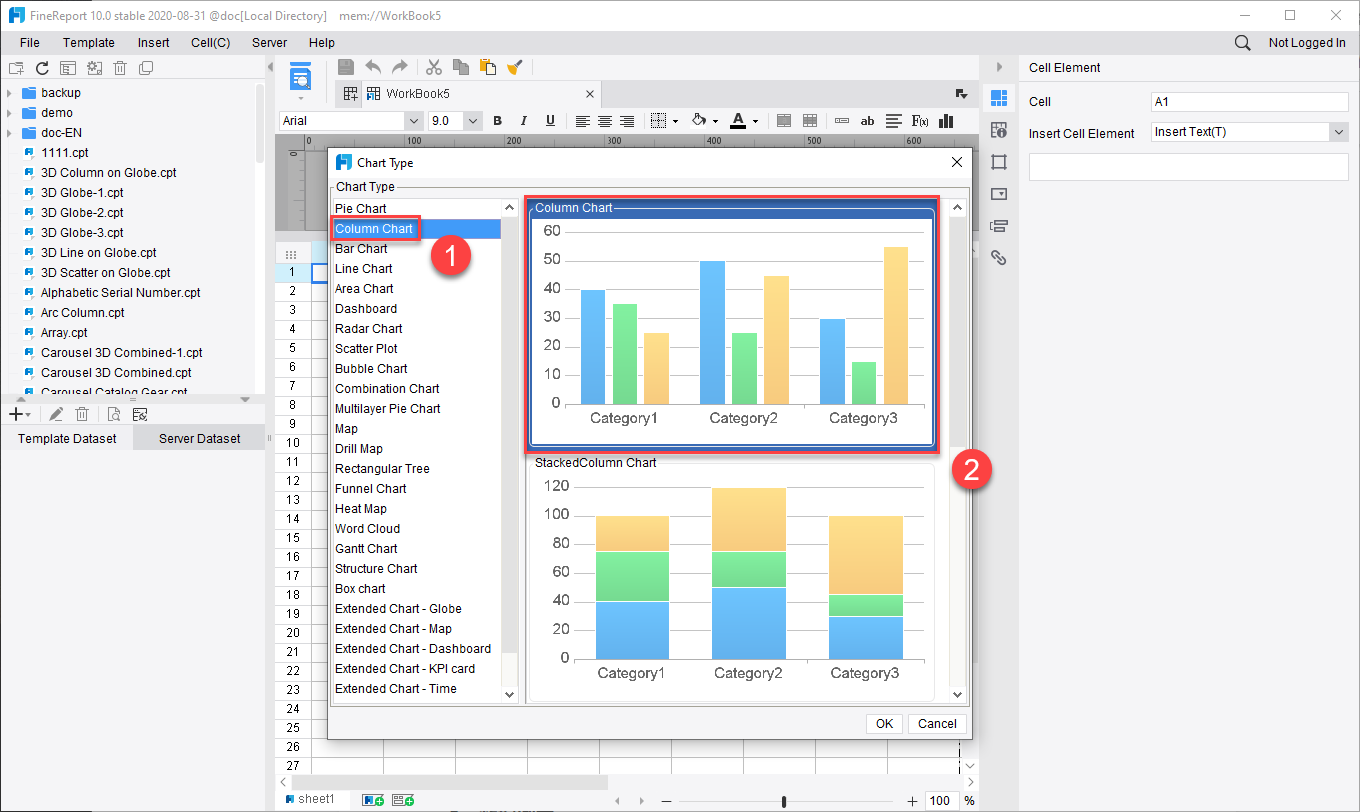Select the italic formatting icon
The height and width of the screenshot is (812, 1360).
click(x=524, y=120)
